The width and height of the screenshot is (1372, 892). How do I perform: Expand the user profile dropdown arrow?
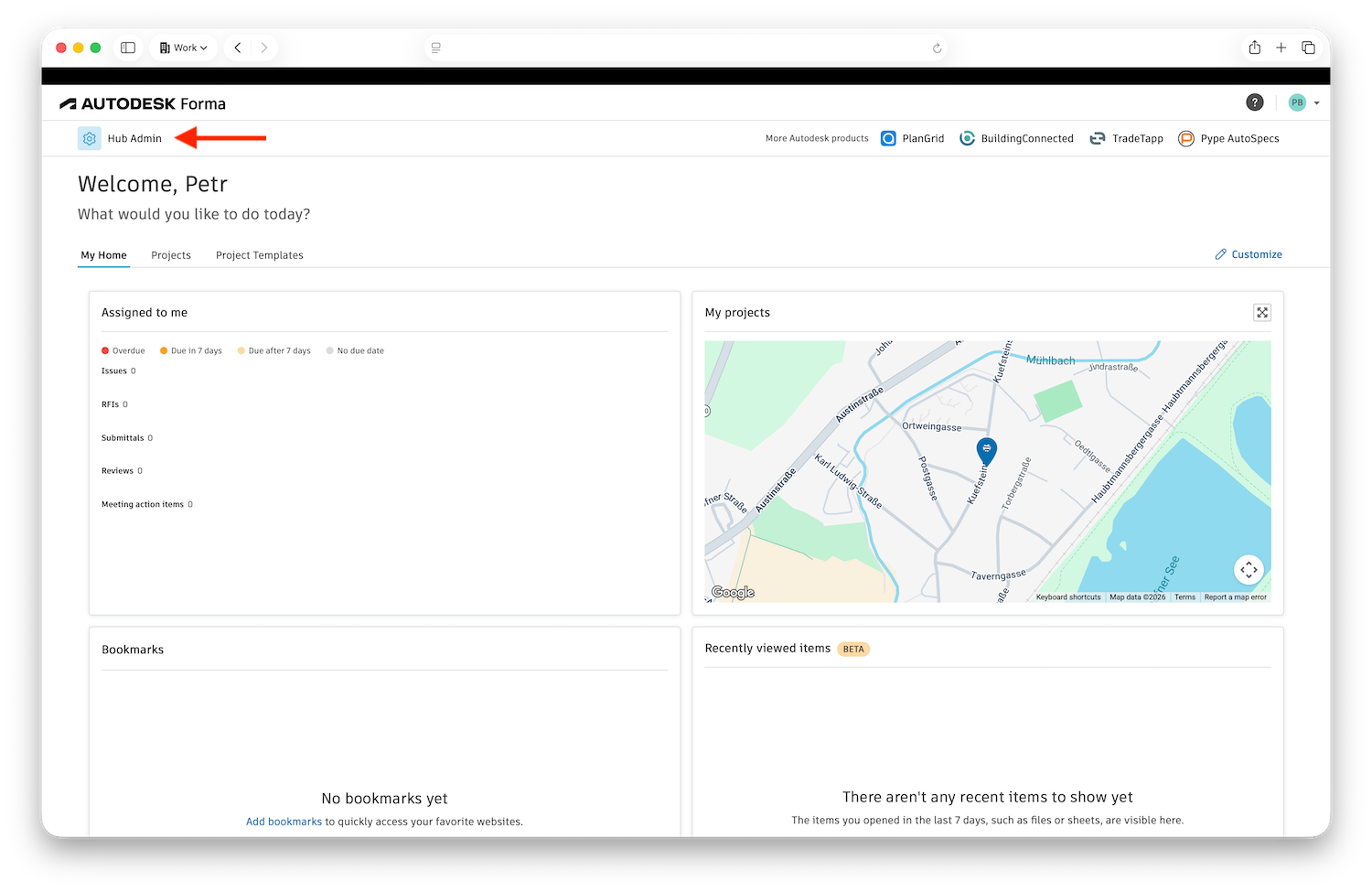click(1316, 103)
